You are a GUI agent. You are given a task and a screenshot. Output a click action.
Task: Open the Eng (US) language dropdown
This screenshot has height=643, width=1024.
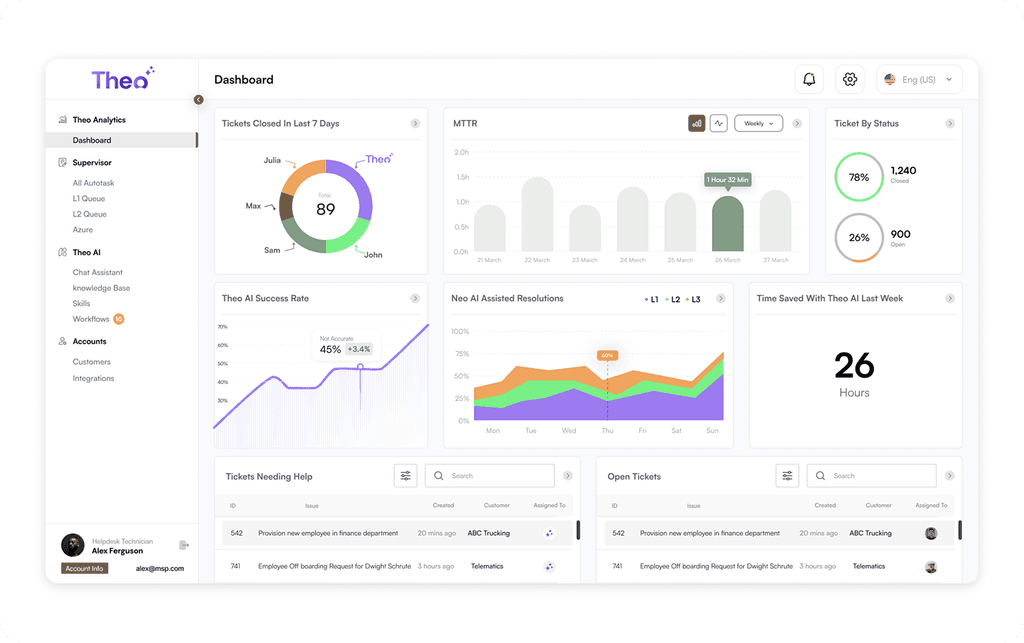pos(919,80)
